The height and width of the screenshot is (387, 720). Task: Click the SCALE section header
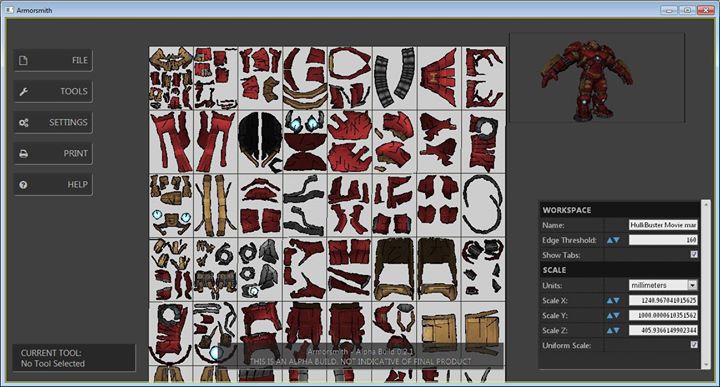[x=619, y=270]
